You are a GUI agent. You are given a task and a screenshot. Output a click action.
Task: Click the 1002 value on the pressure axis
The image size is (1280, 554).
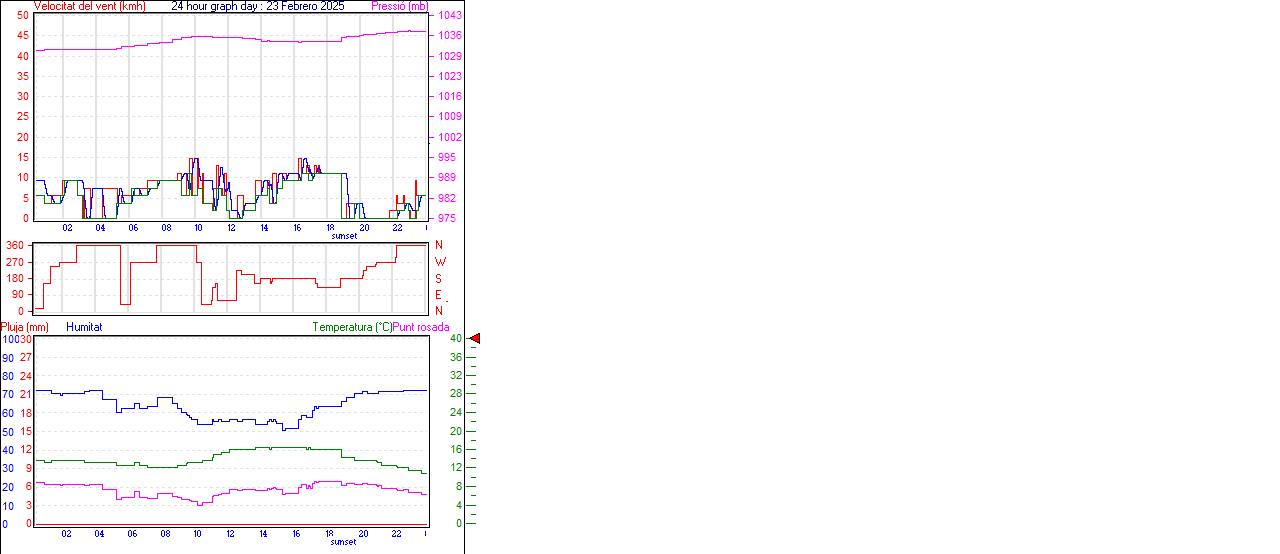coord(449,137)
